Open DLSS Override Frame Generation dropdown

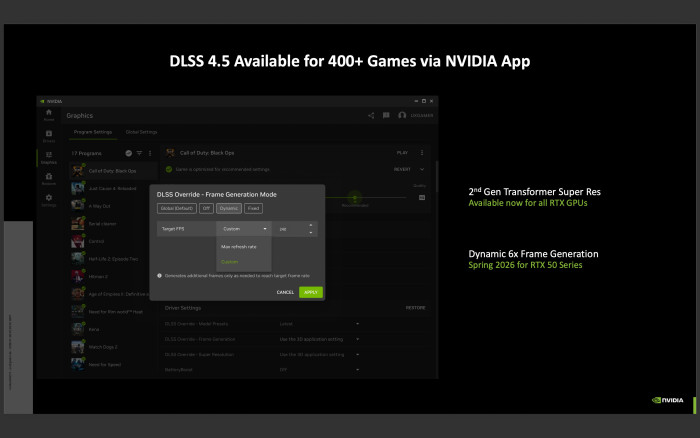(319, 339)
